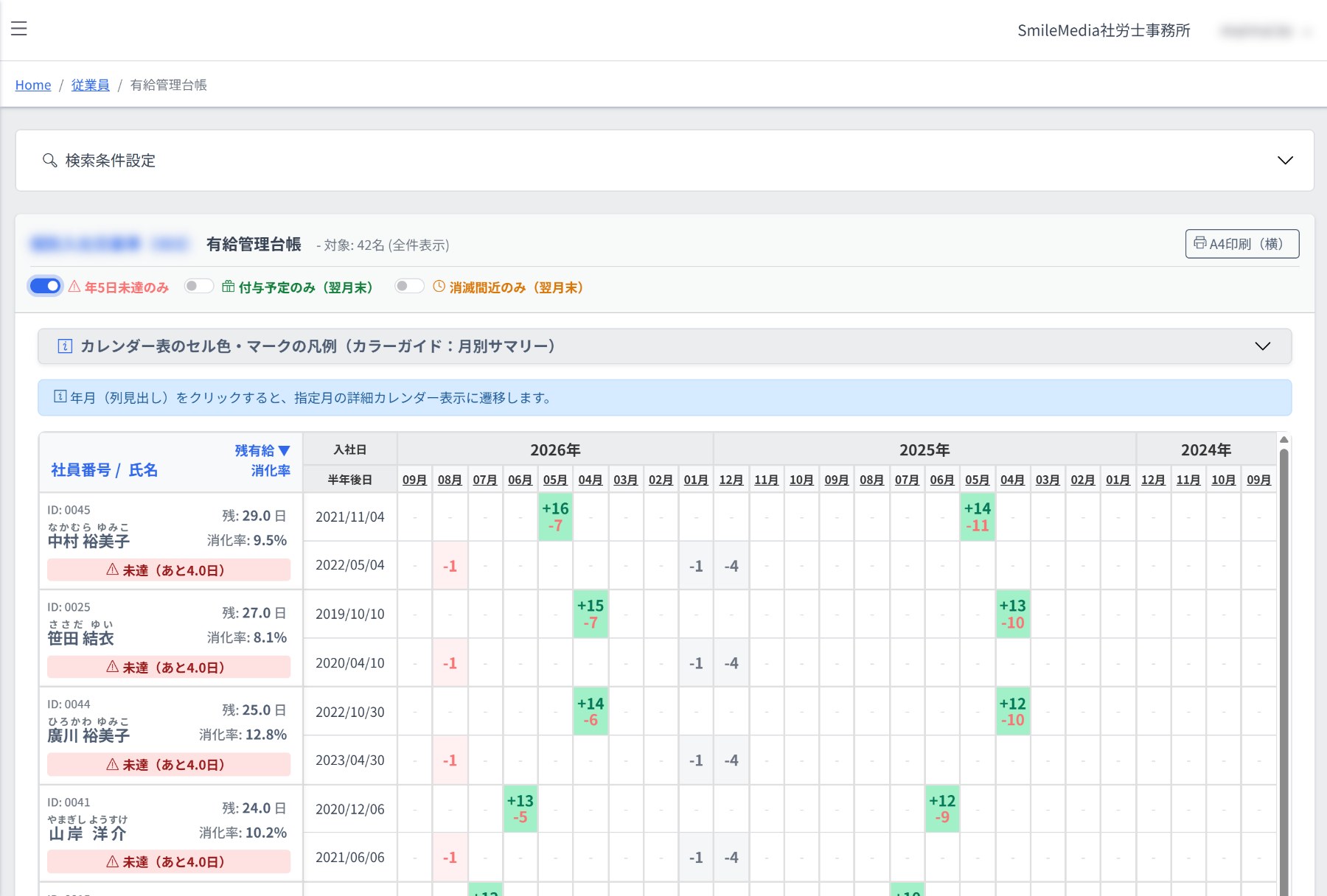The width and height of the screenshot is (1327, 896).
Task: Open the 2026年 09月 column header
Action: pyautogui.click(x=415, y=480)
